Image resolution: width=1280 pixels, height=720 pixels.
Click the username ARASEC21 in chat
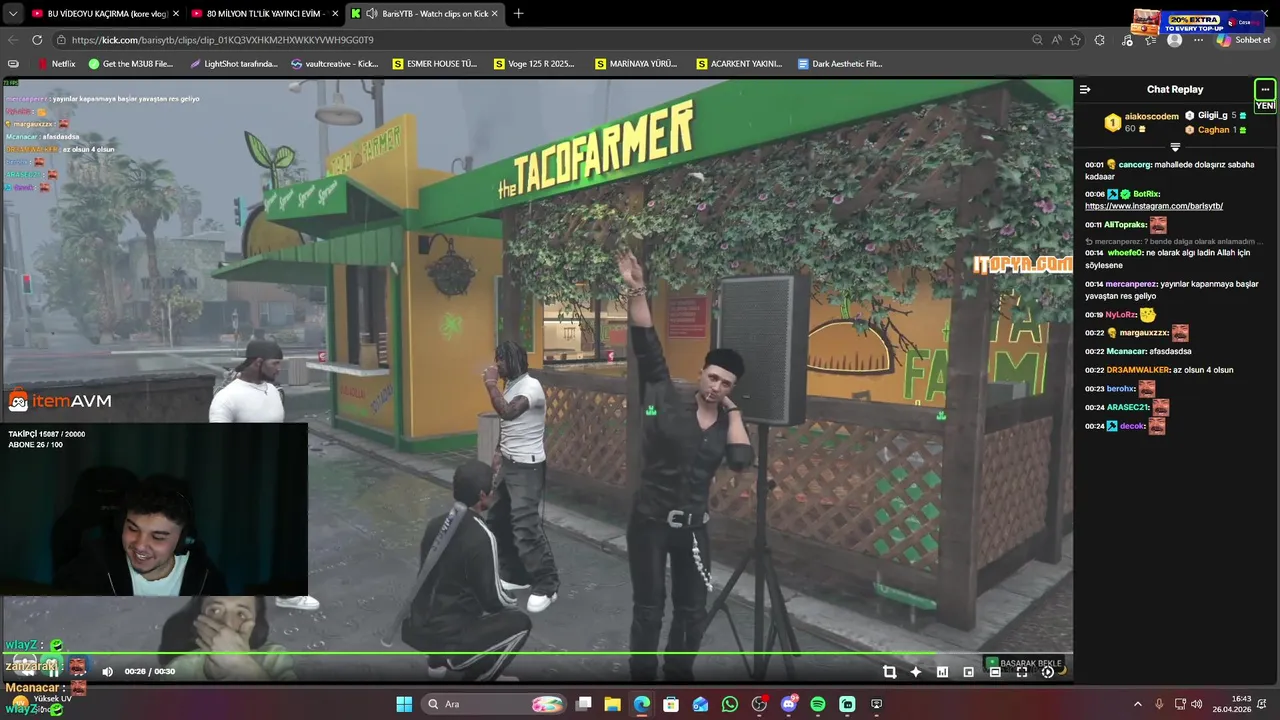[x=1127, y=407]
